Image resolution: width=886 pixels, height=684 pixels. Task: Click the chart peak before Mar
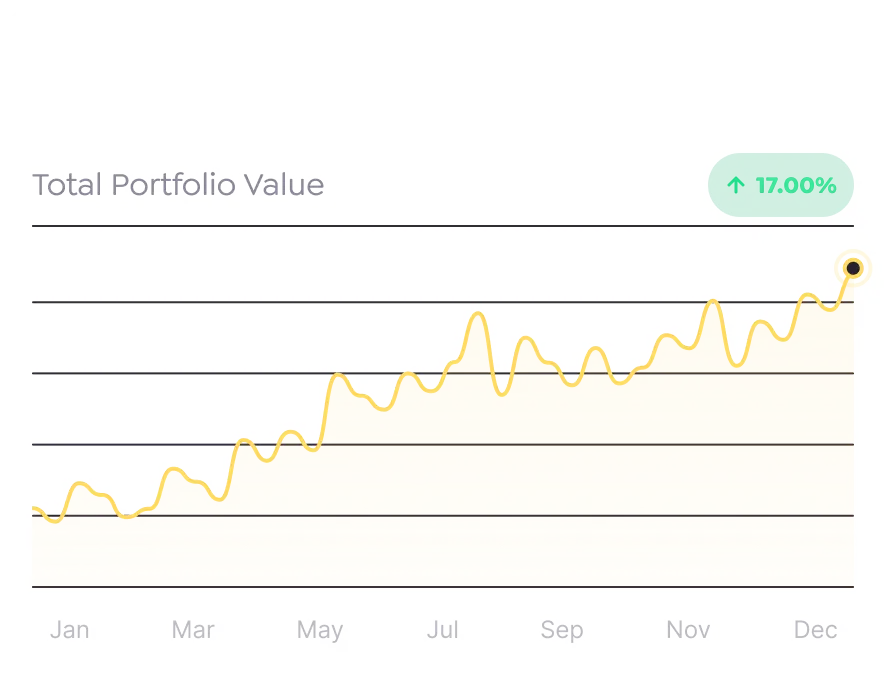[x=174, y=469]
